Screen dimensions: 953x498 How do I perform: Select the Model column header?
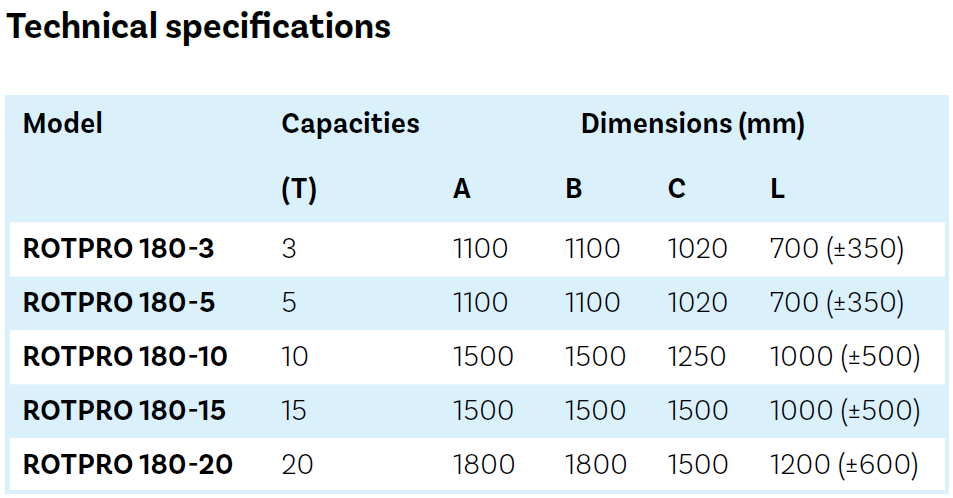click(63, 123)
